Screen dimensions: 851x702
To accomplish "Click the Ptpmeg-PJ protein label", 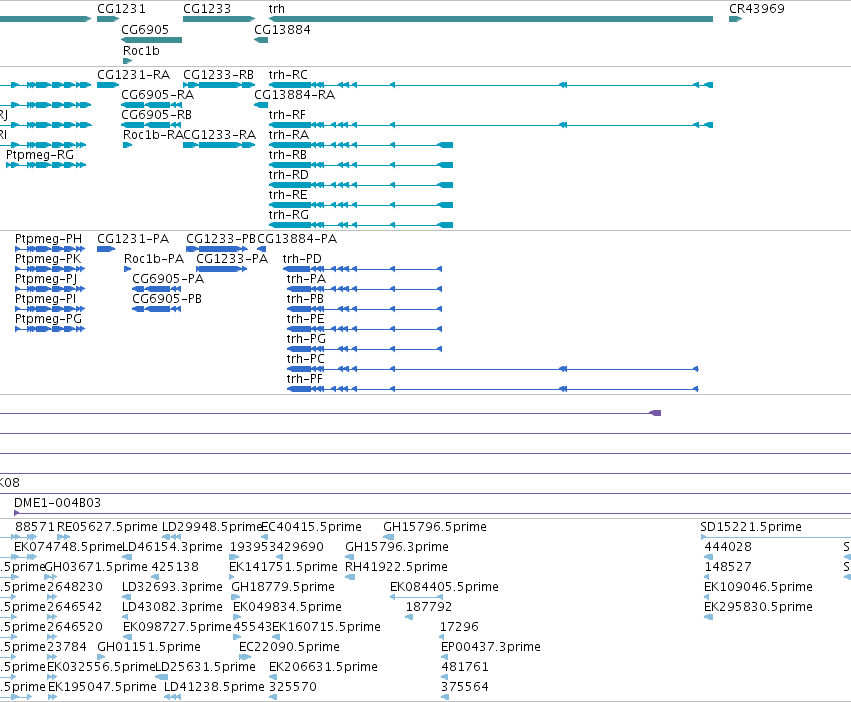I will pyautogui.click(x=46, y=279).
